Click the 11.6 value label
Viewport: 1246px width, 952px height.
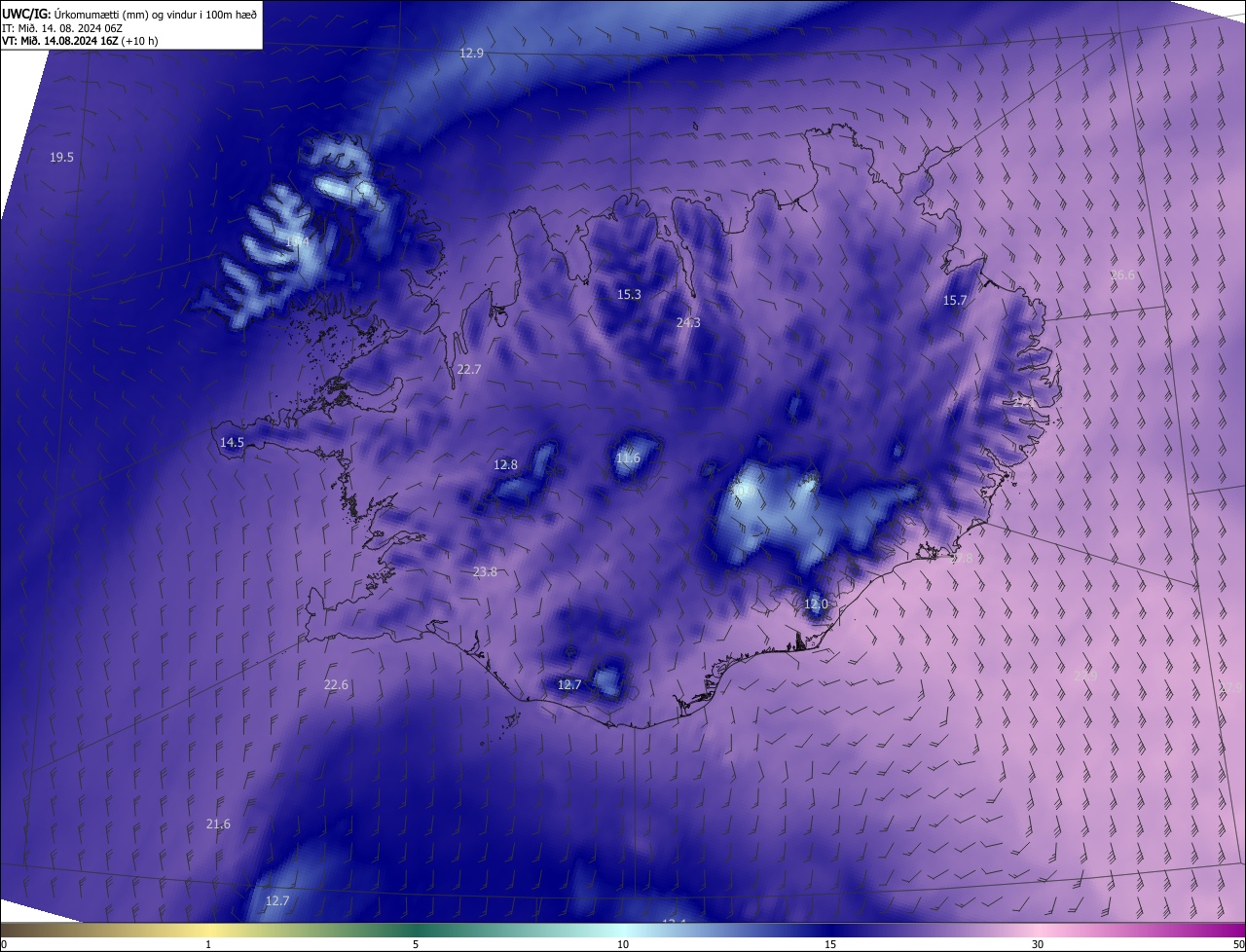click(629, 458)
